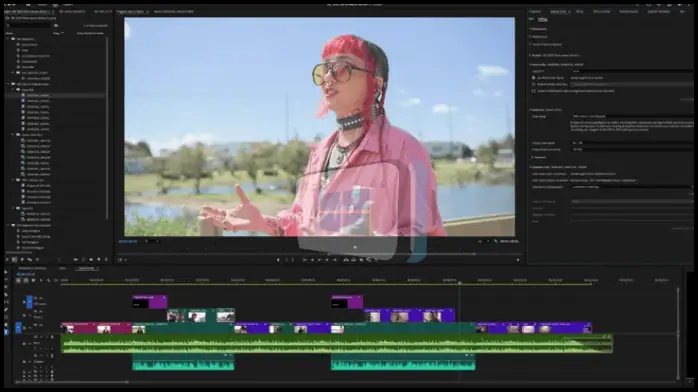Add a marker from timeline header
698x392 pixels.
[41, 280]
